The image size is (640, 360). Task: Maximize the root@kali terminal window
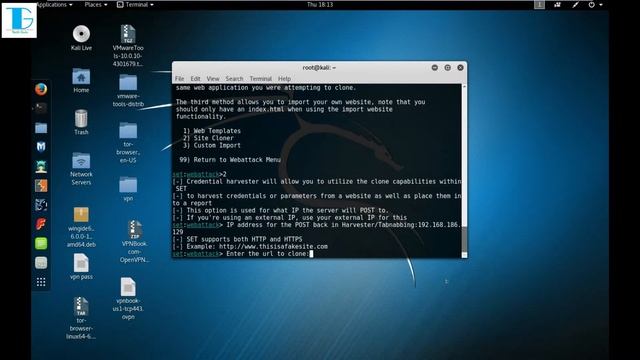tap(448, 68)
